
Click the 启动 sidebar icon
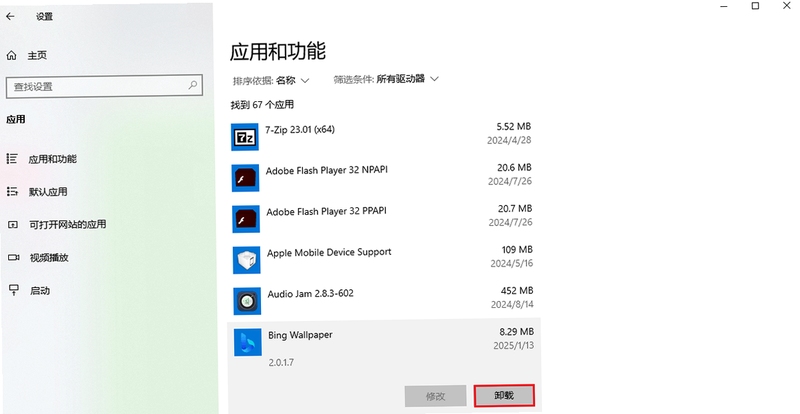[13, 290]
